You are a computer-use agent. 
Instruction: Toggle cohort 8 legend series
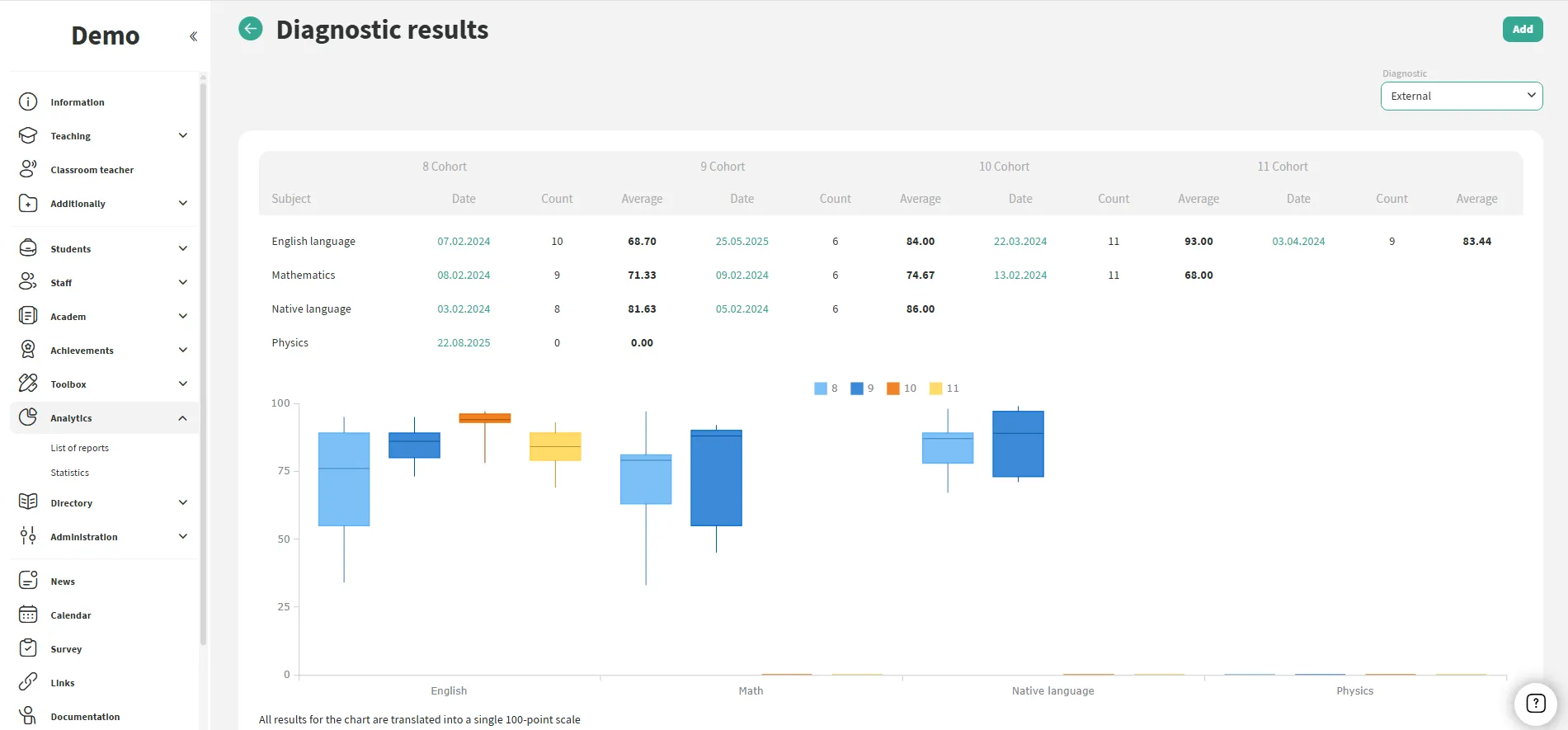point(826,389)
